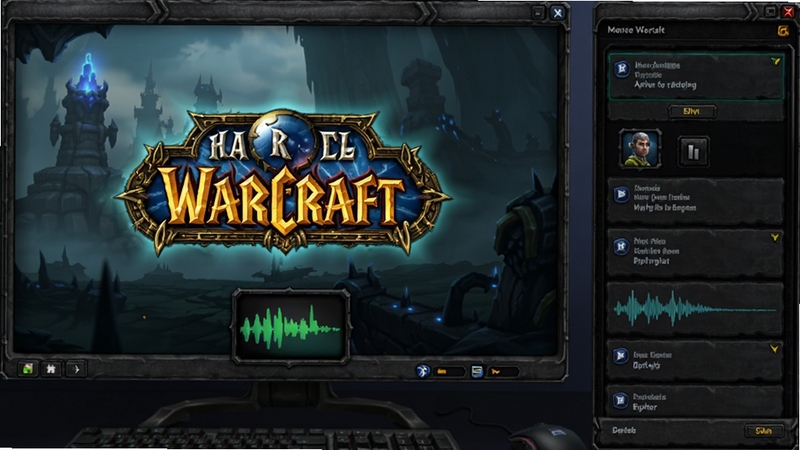Click the round blue running-figure icon

(422, 371)
